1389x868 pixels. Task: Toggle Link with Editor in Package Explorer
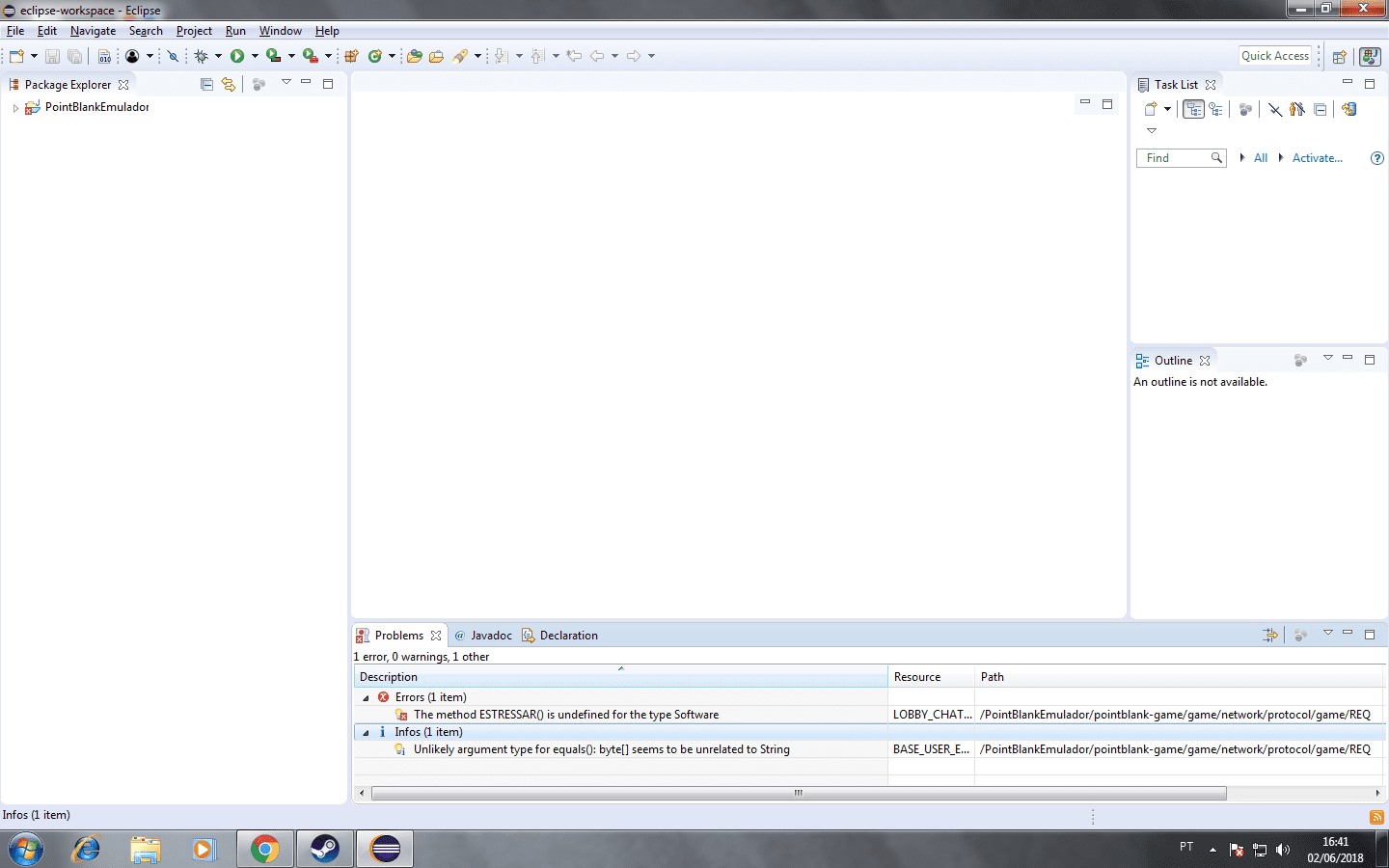pos(229,84)
